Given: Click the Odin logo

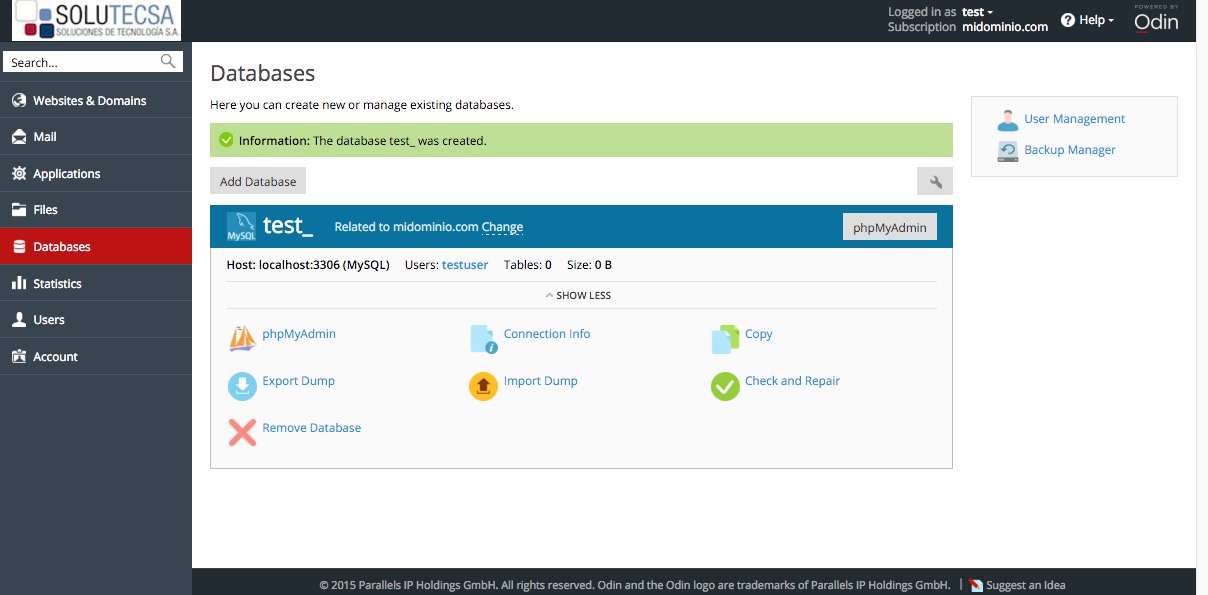Looking at the screenshot, I should point(1156,19).
